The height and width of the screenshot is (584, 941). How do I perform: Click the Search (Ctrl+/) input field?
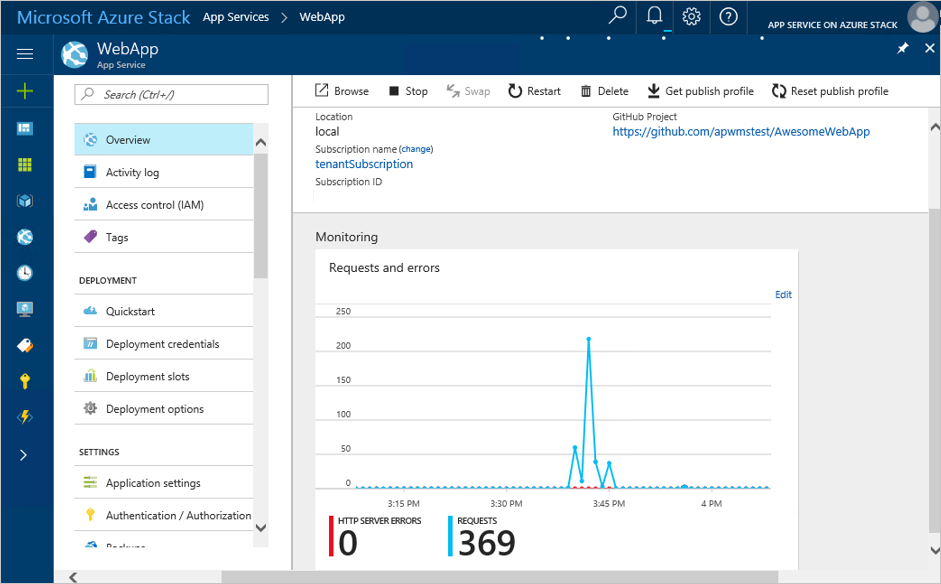[x=172, y=94]
